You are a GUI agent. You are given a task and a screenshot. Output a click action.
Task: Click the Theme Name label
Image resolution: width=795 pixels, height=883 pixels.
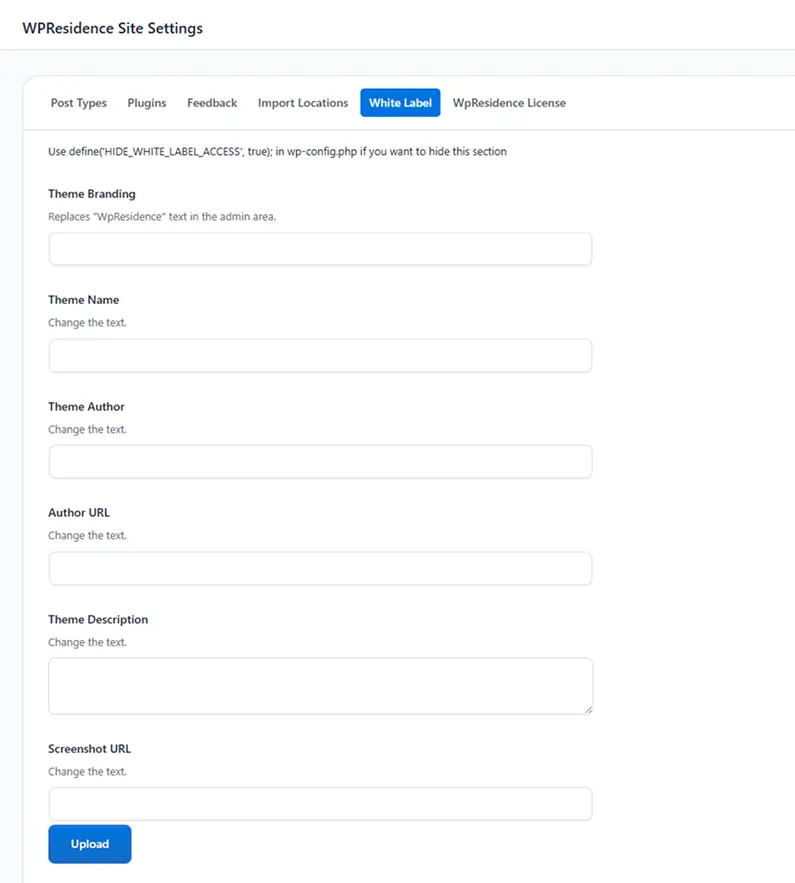pos(83,300)
